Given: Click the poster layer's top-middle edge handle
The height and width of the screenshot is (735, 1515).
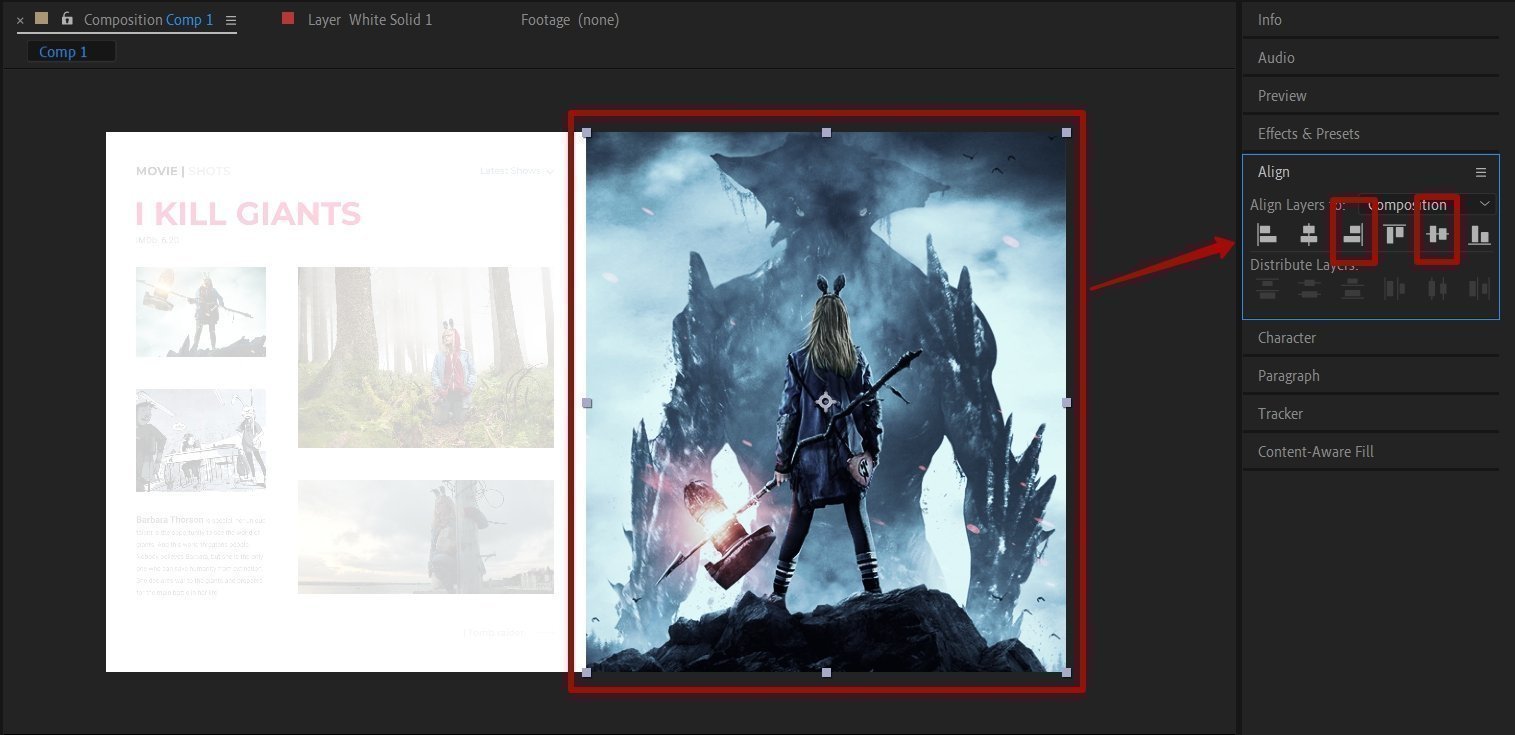Looking at the screenshot, I should click(x=826, y=132).
